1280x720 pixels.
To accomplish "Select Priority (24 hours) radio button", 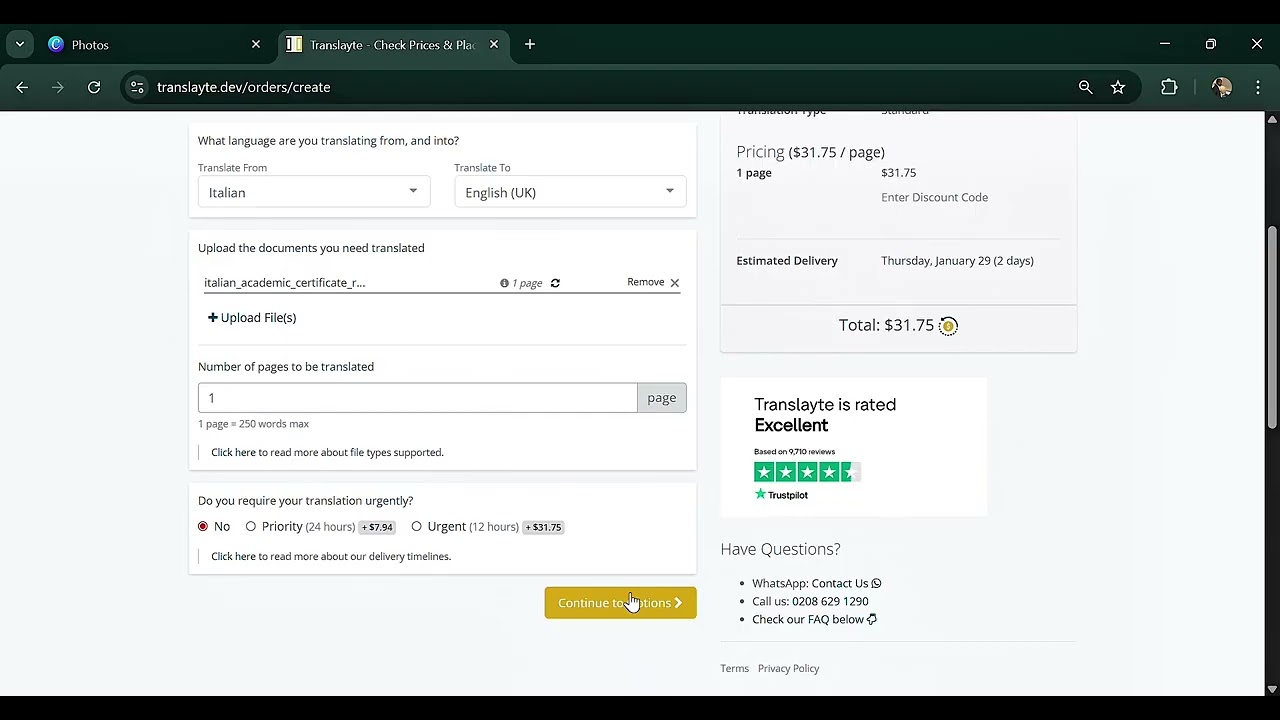I will tap(251, 526).
